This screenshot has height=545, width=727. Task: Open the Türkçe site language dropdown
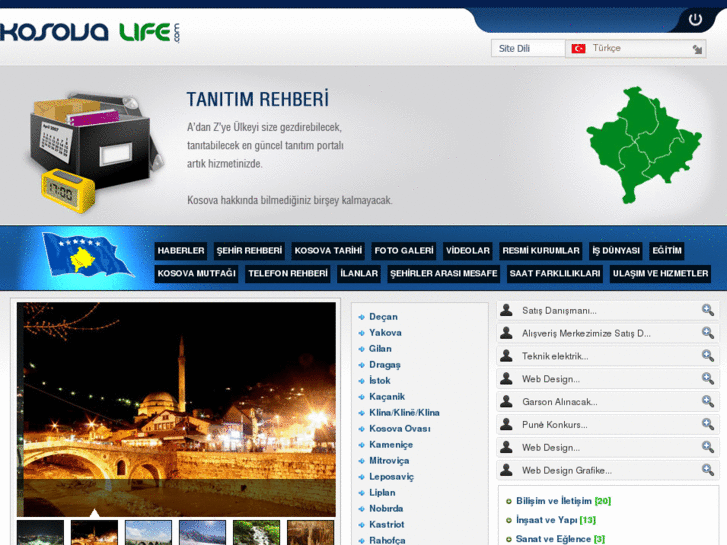636,48
